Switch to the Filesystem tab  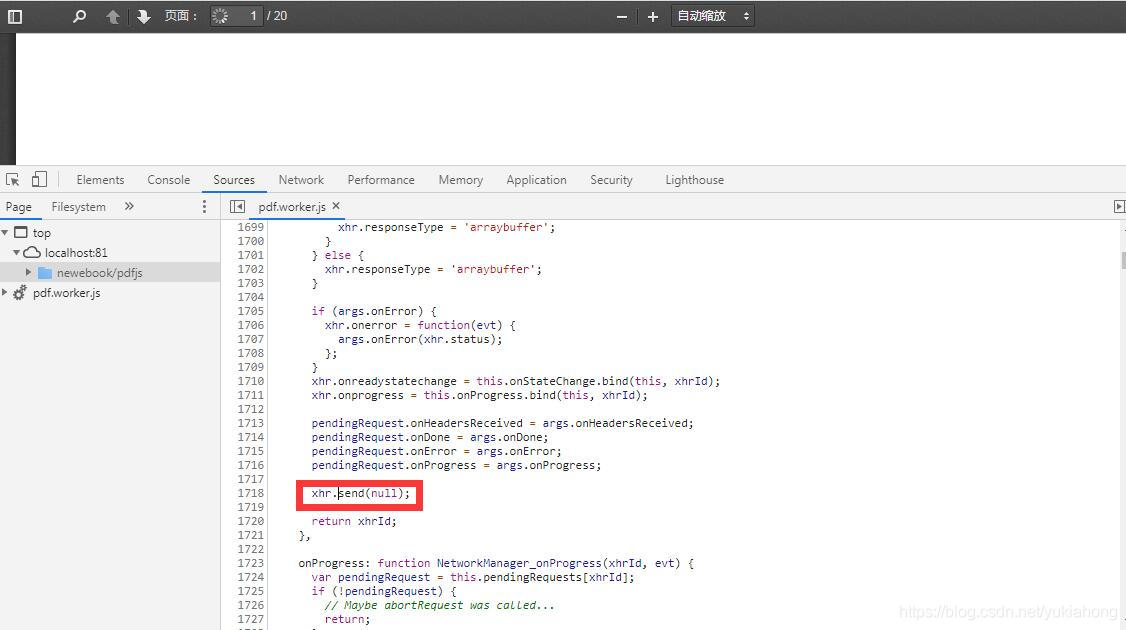click(78, 206)
